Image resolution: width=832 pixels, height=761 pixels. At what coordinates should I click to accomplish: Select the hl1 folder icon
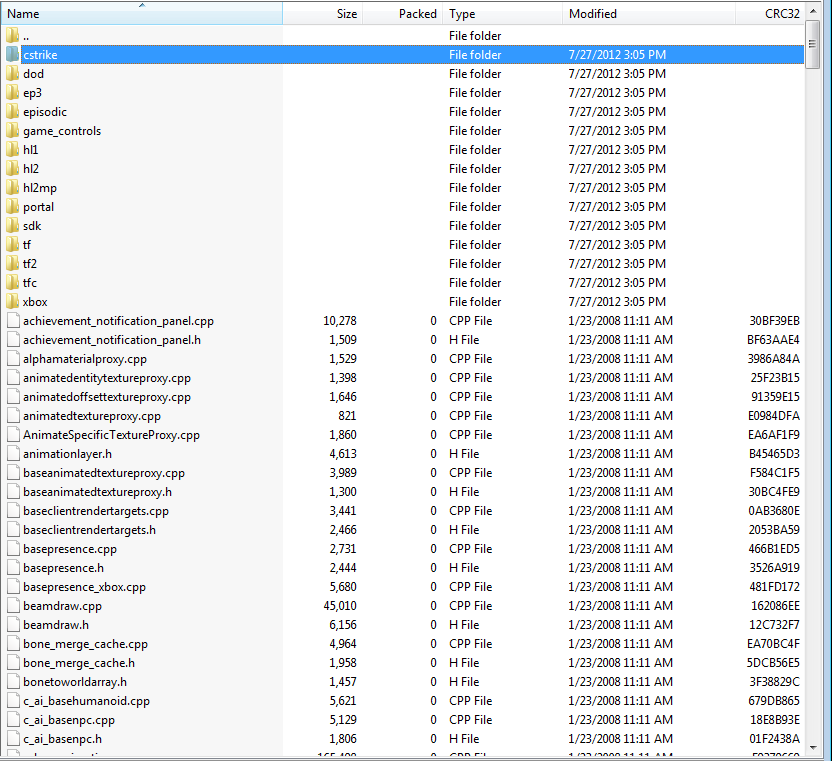point(13,150)
